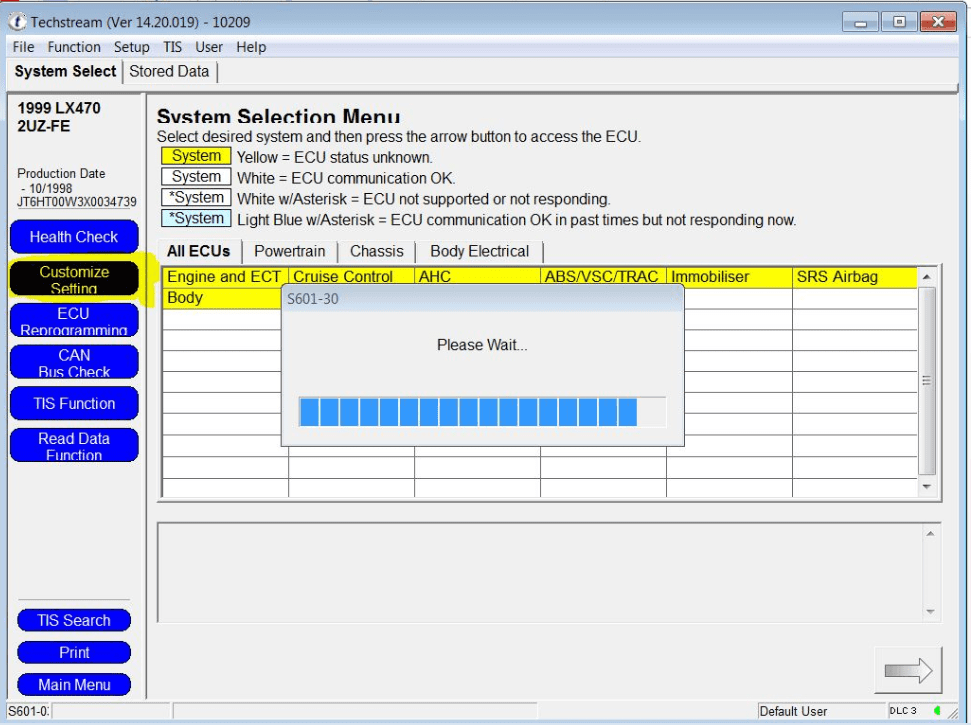Switch to the Stored Data tab
This screenshot has height=725, width=971.
169,72
